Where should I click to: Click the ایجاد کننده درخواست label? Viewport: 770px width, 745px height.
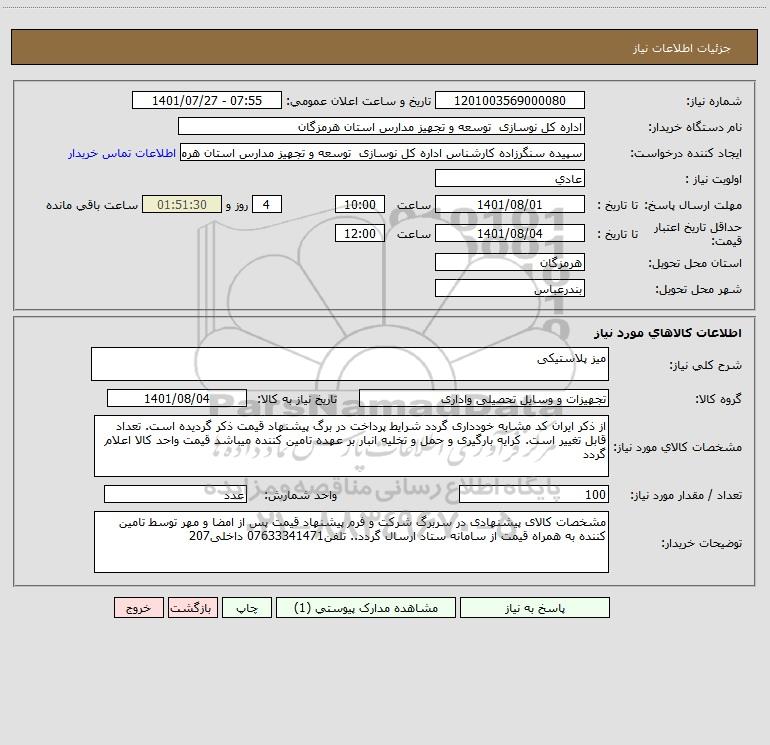tap(686, 154)
